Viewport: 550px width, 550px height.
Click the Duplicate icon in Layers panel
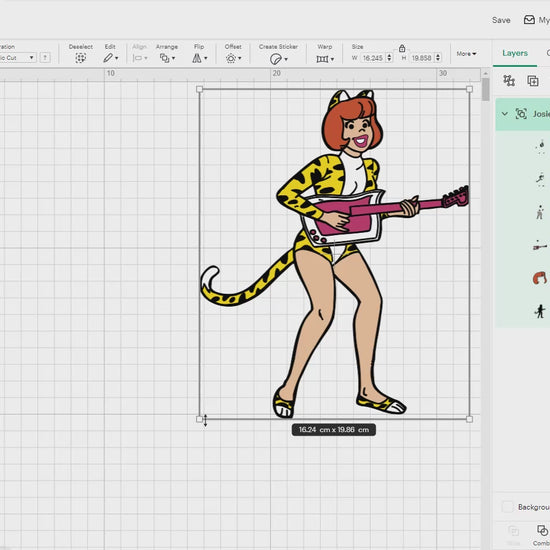click(533, 81)
